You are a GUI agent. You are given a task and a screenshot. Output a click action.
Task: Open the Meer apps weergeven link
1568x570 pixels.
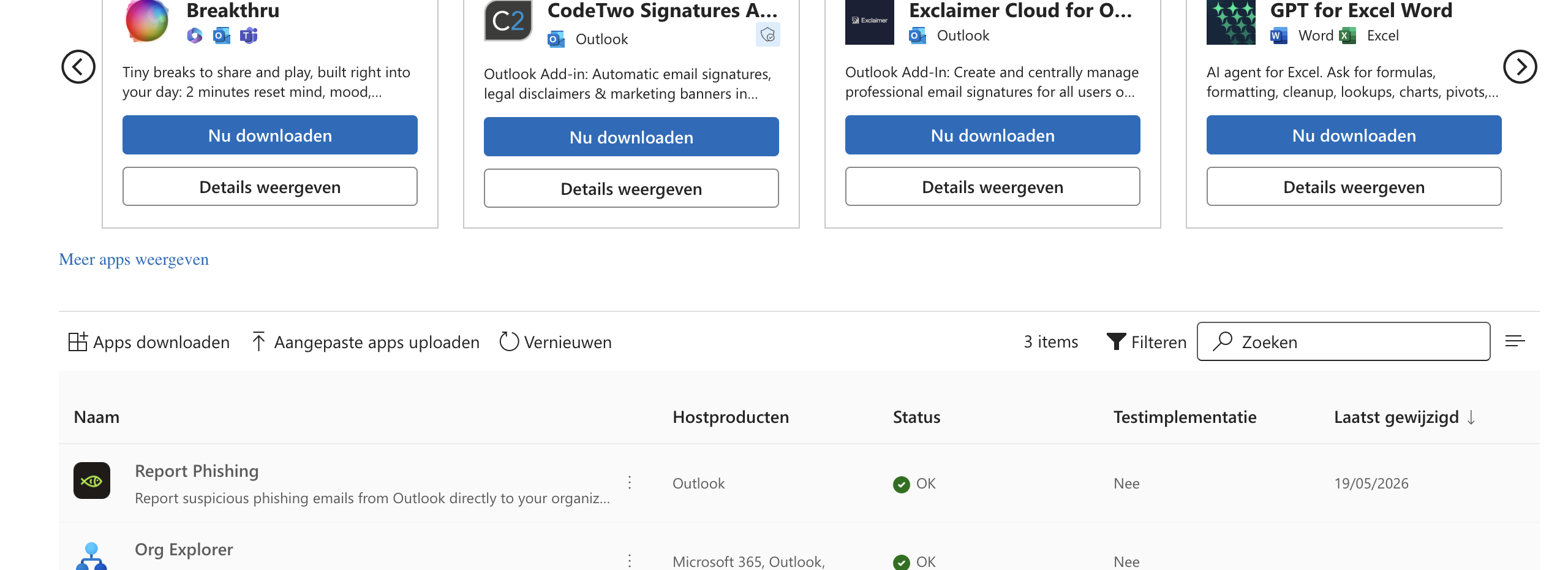click(134, 259)
